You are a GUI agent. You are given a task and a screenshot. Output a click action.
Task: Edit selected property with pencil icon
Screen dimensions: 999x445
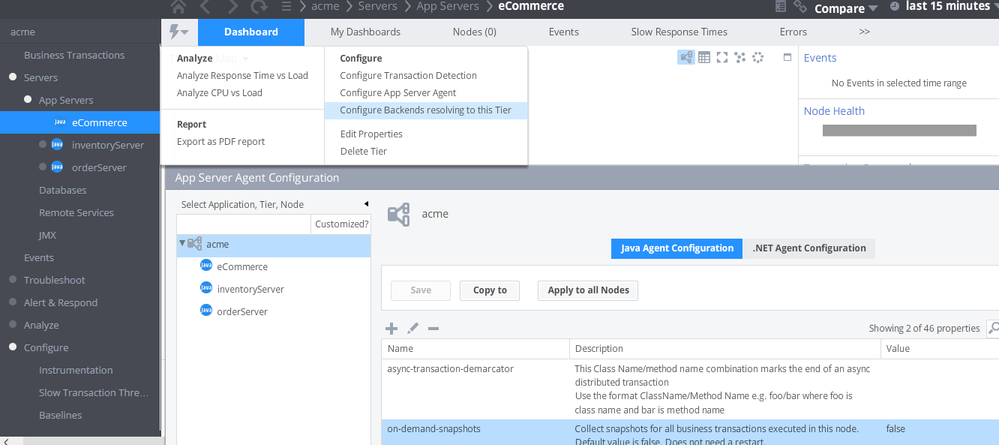pyautogui.click(x=413, y=328)
